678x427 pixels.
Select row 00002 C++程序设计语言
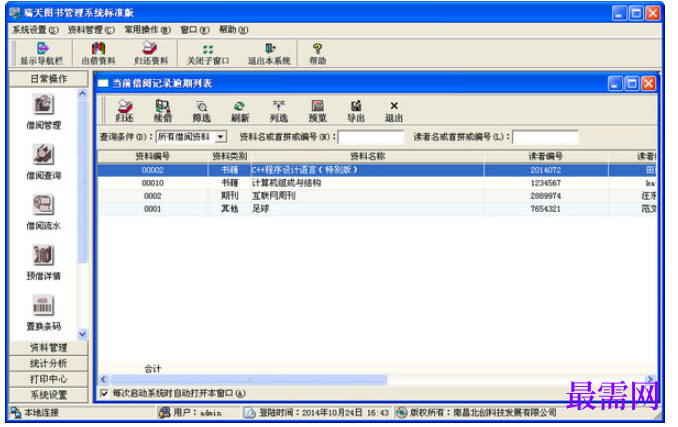click(377, 170)
